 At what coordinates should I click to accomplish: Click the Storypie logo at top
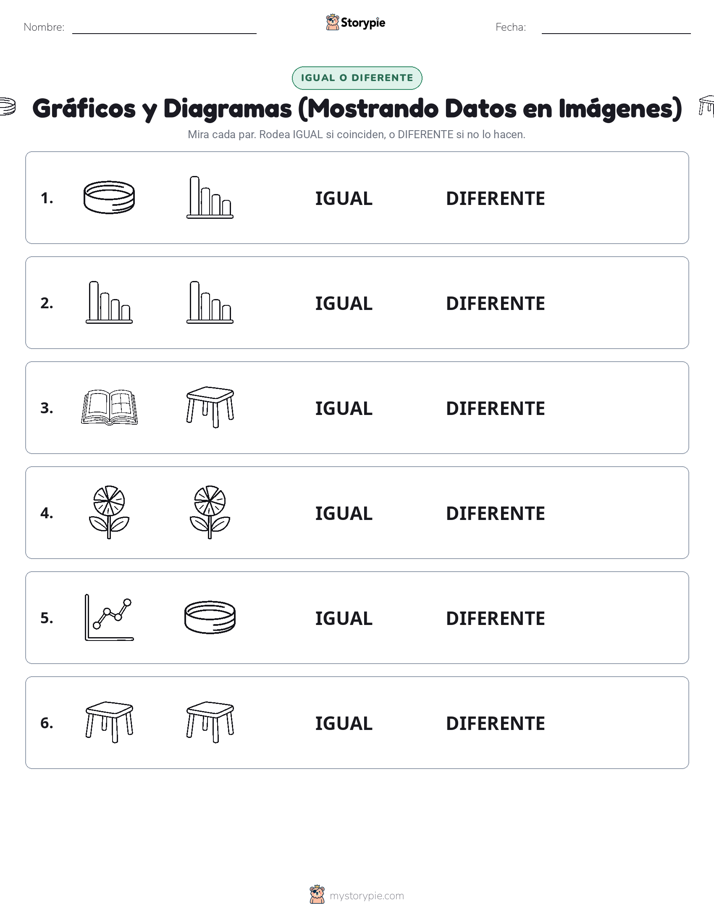tap(355, 22)
